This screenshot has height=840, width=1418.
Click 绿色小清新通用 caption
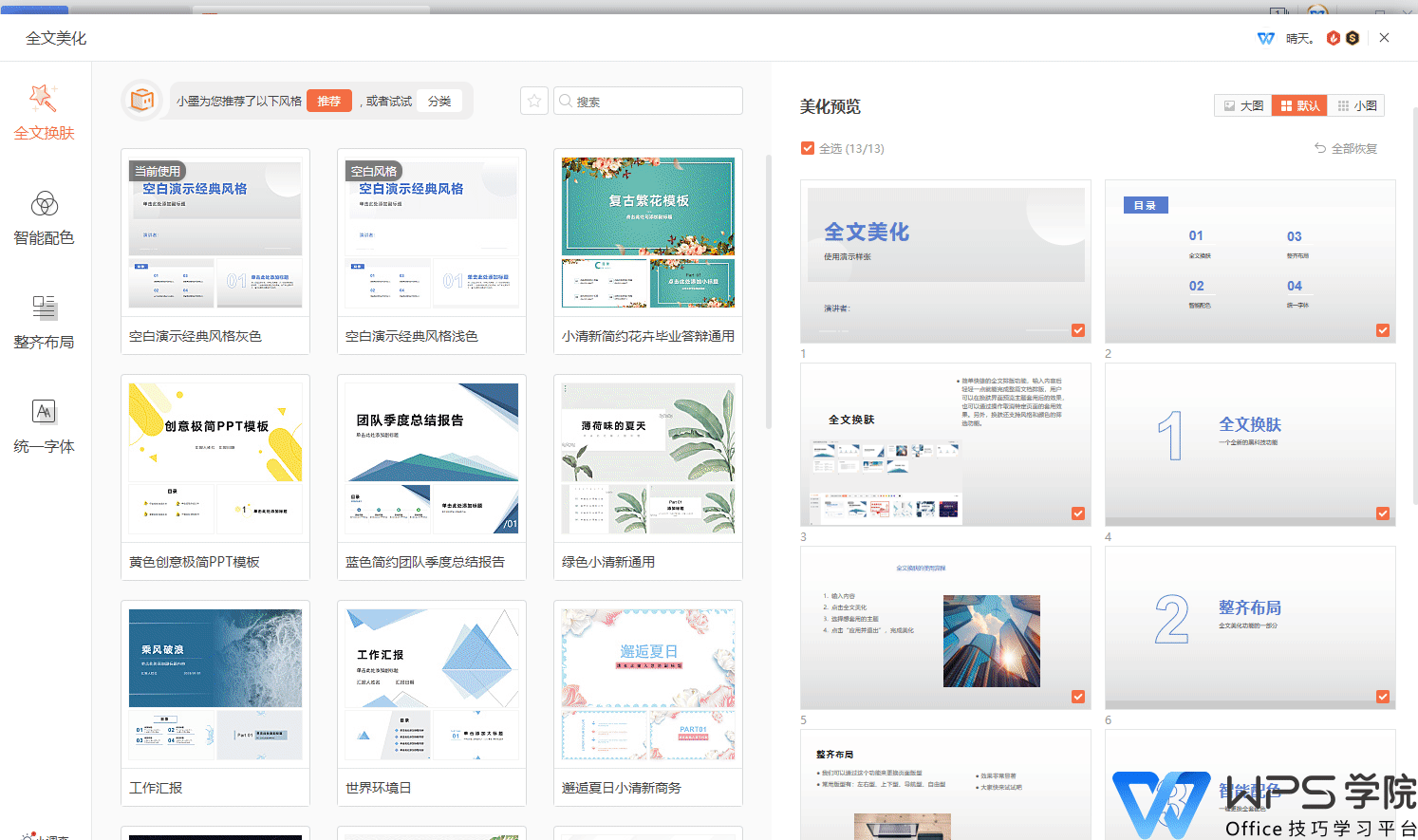pos(608,562)
